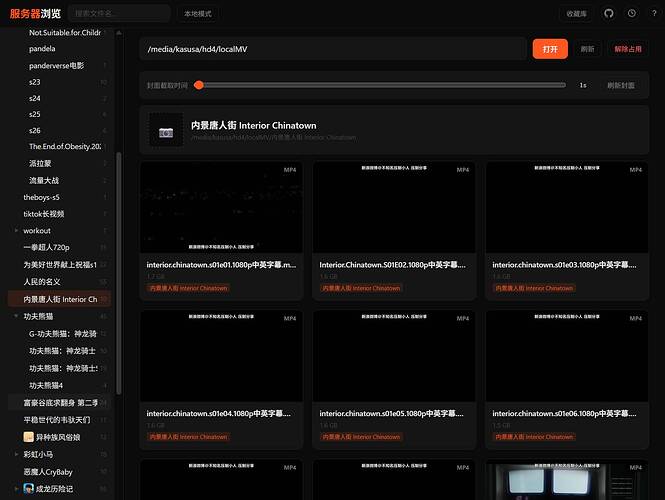Open the GitHub repository icon
Viewport: 665px width, 500px height.
tap(609, 14)
